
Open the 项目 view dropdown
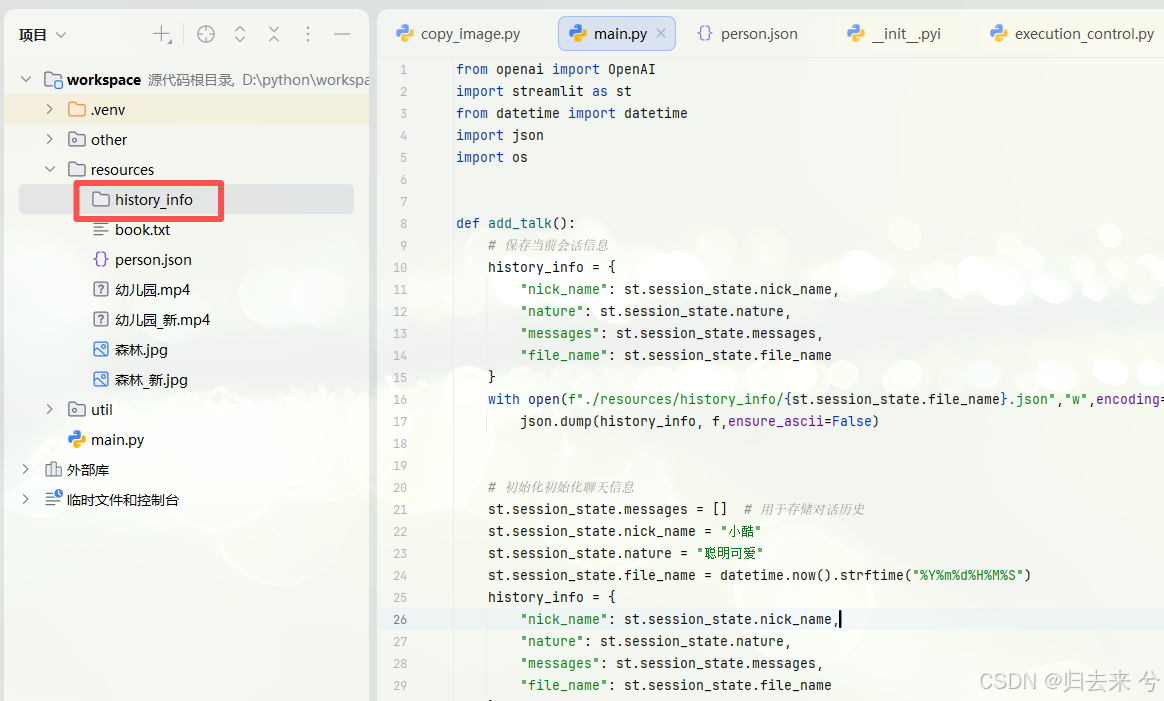tap(43, 35)
